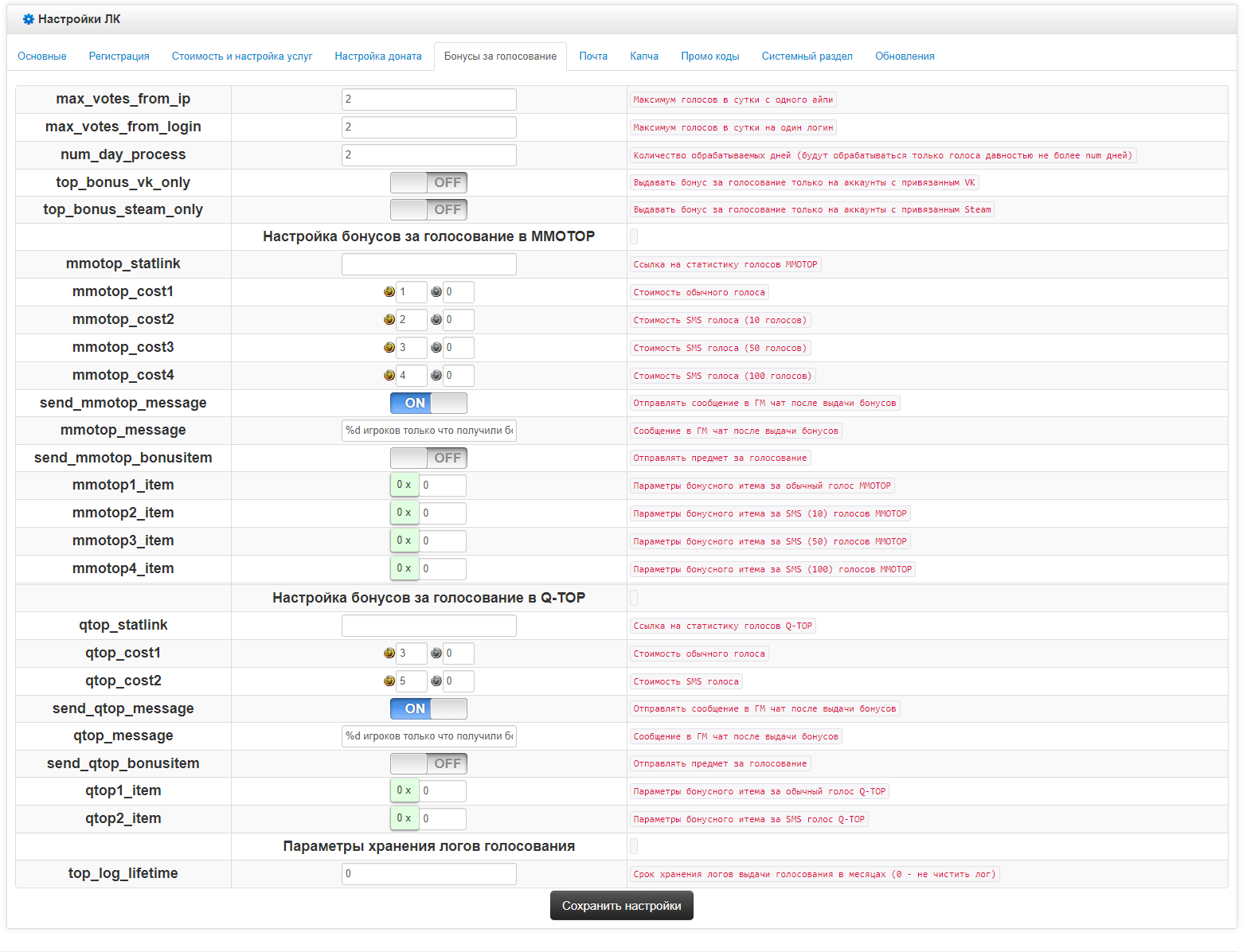This screenshot has height=952, width=1243.
Task: Click the mmotop_cost1 gold amount field
Action: tap(412, 292)
